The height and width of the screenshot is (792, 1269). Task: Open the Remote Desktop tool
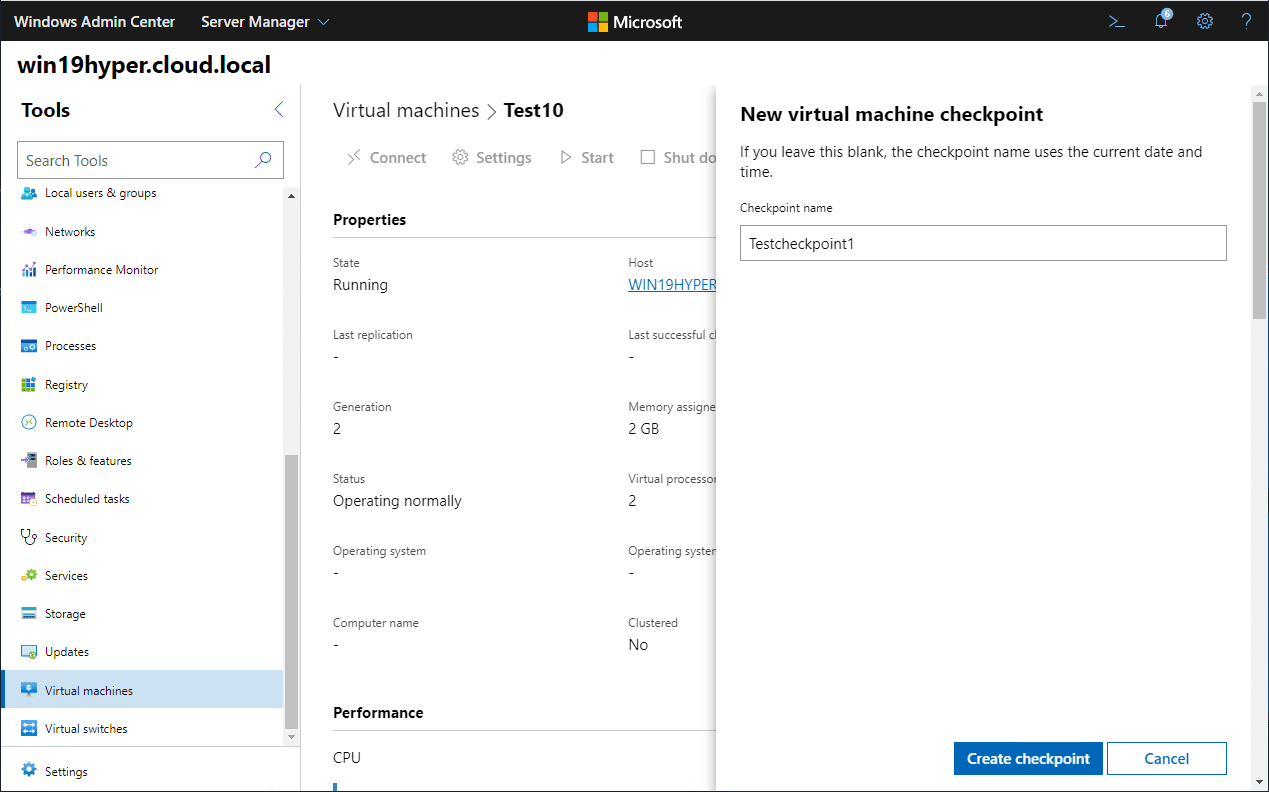(x=90, y=422)
